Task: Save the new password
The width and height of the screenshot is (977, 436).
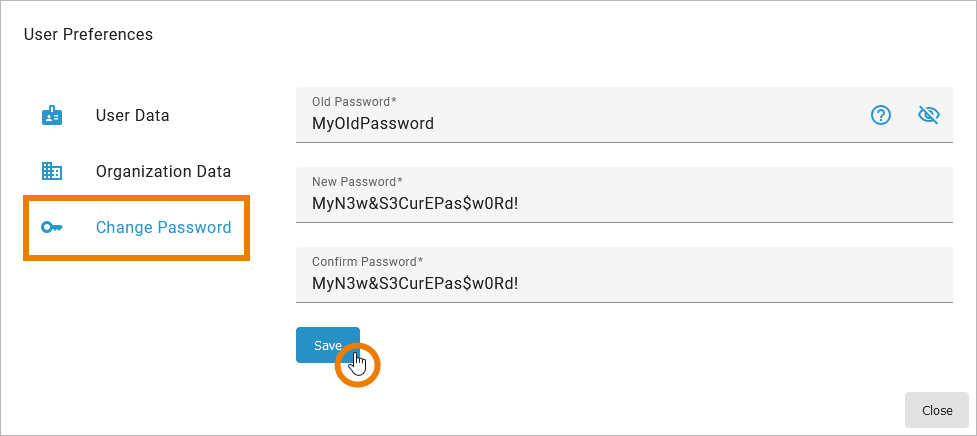Action: tap(327, 345)
